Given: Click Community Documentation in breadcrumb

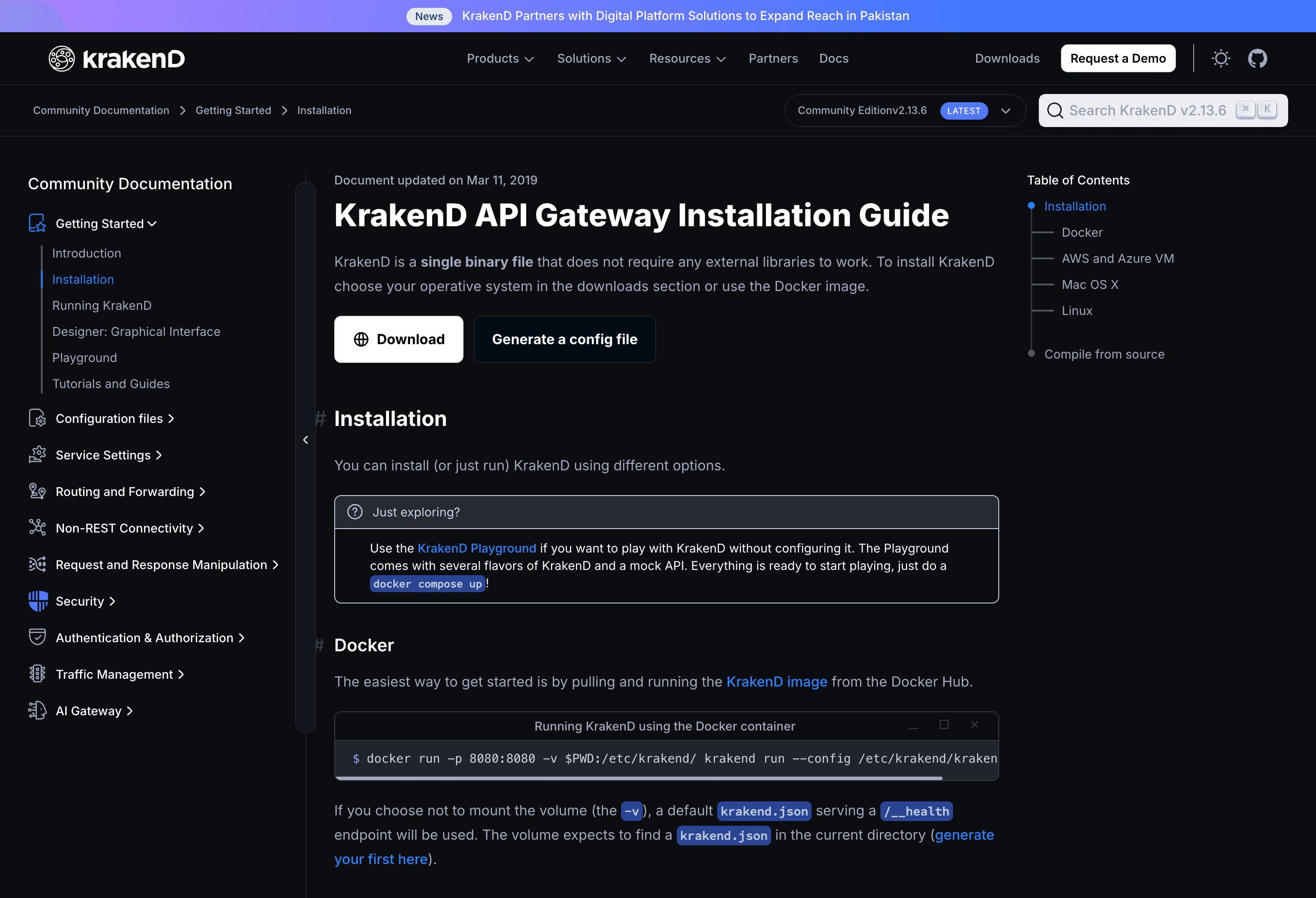Looking at the screenshot, I should 101,111.
